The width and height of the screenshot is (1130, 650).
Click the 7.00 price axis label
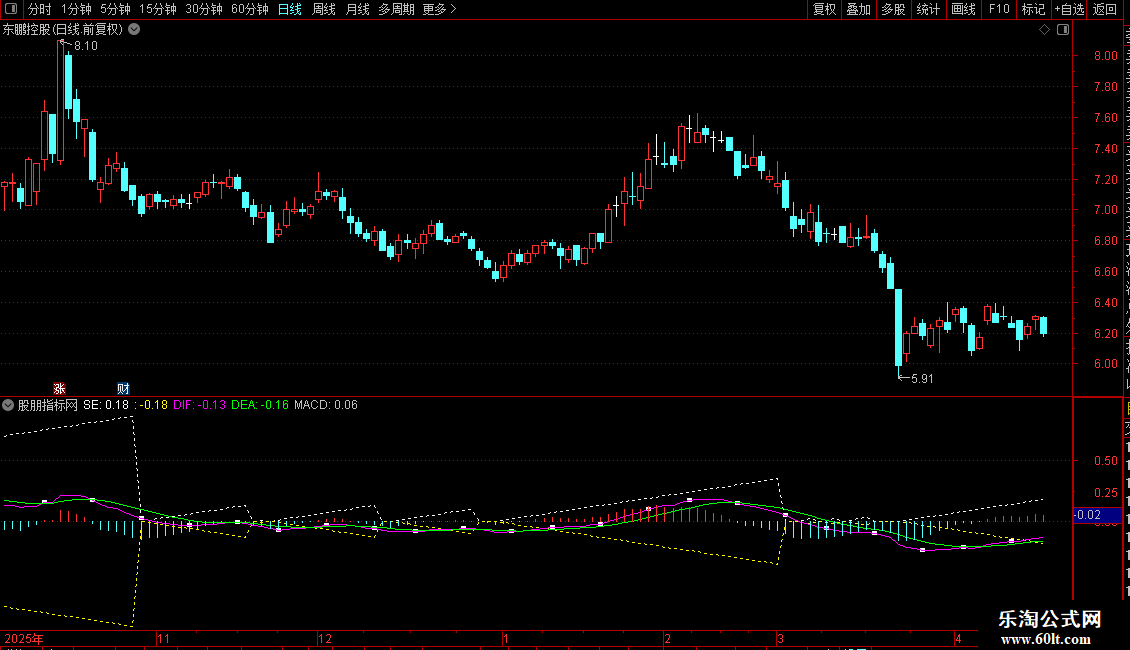(x=1105, y=210)
